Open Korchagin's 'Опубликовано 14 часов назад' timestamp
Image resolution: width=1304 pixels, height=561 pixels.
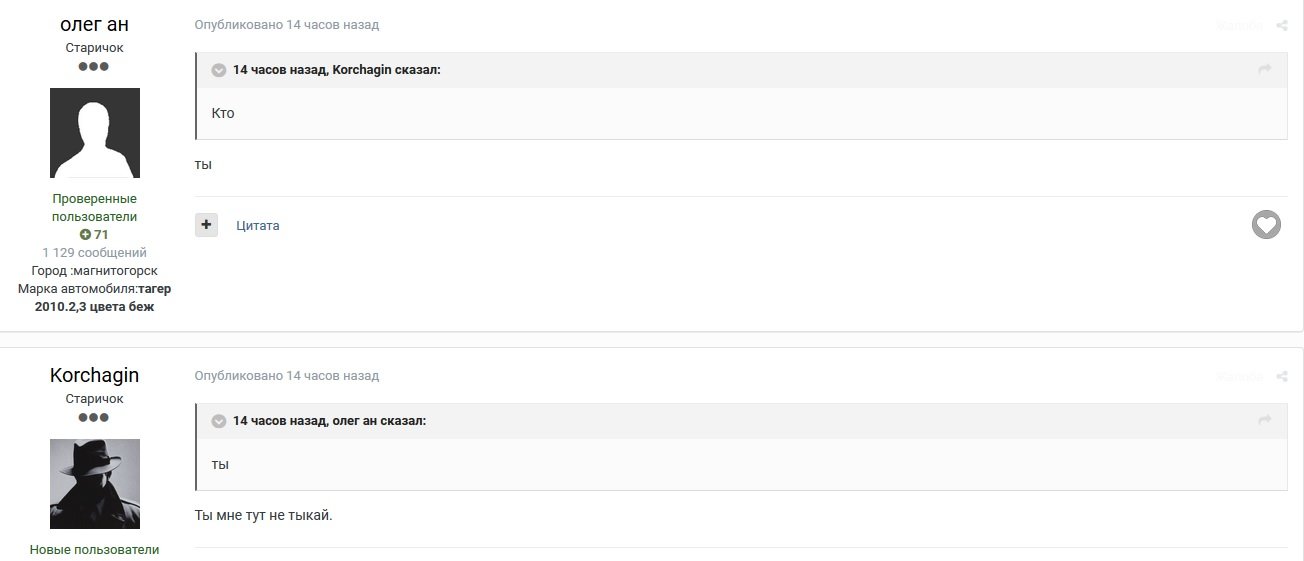click(x=287, y=376)
